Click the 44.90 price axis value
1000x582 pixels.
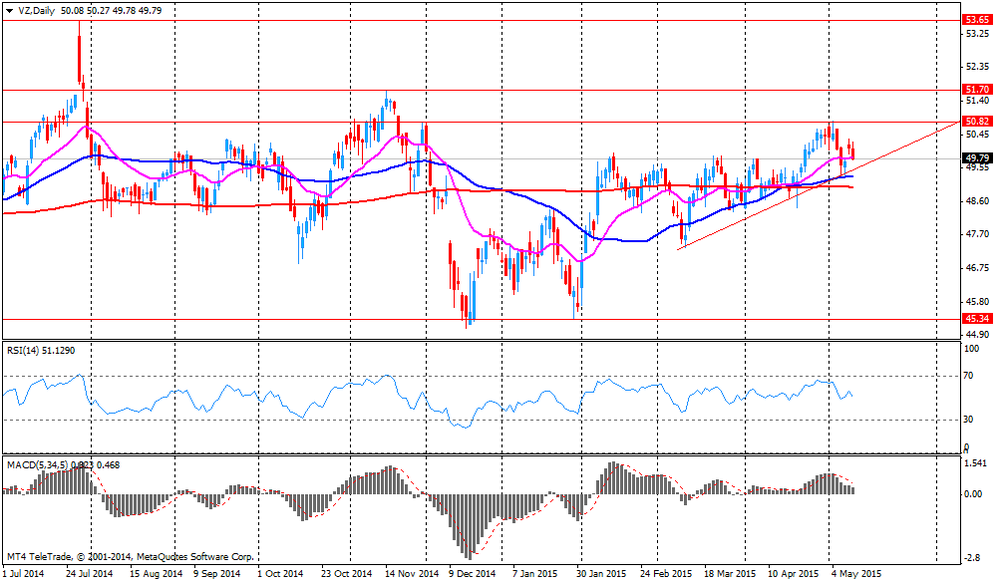978,334
